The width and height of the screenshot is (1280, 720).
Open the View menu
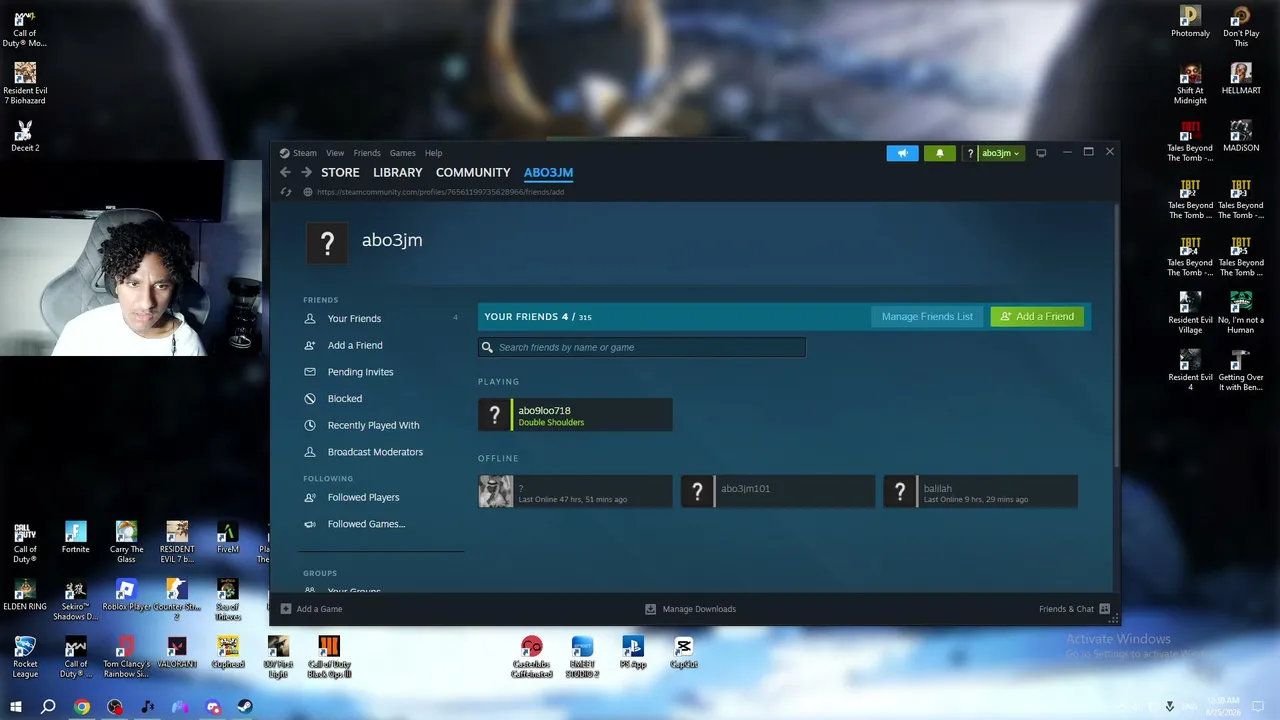(x=335, y=153)
